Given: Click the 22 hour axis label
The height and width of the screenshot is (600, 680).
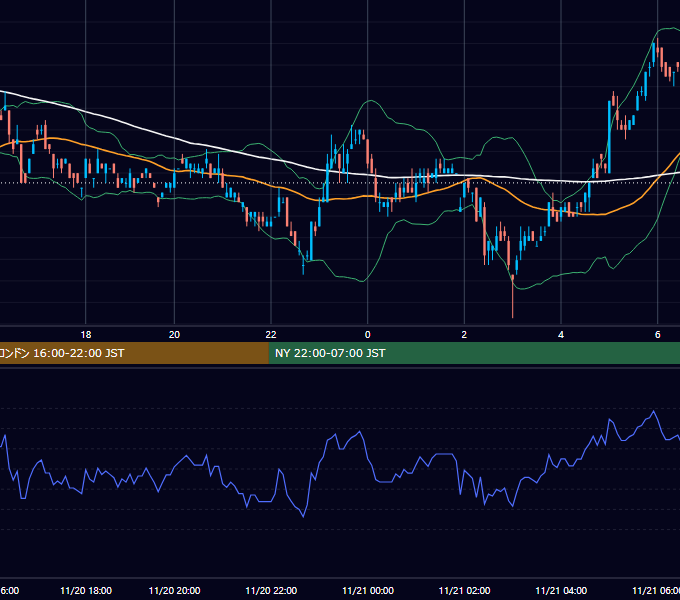Looking at the screenshot, I should click(271, 335).
